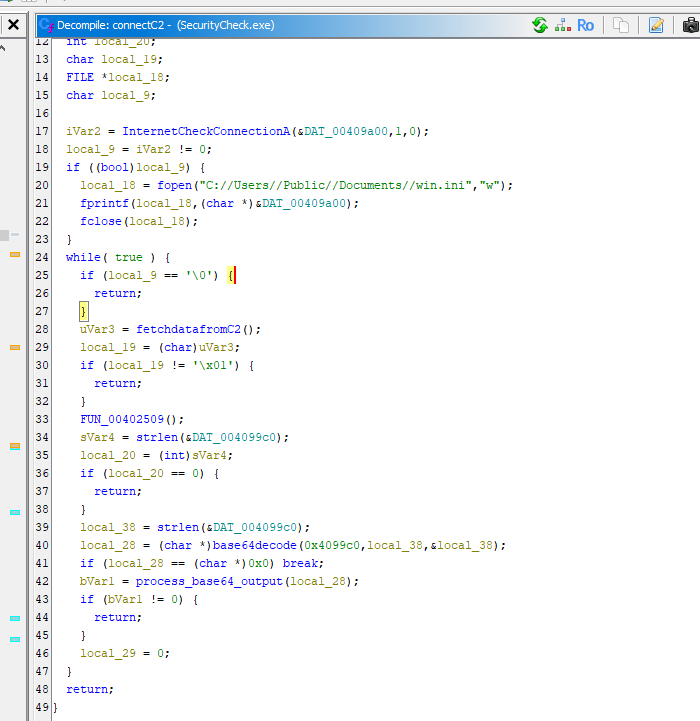Select DAT_00409a00 on line 21
700x721 pixels.
304,203
